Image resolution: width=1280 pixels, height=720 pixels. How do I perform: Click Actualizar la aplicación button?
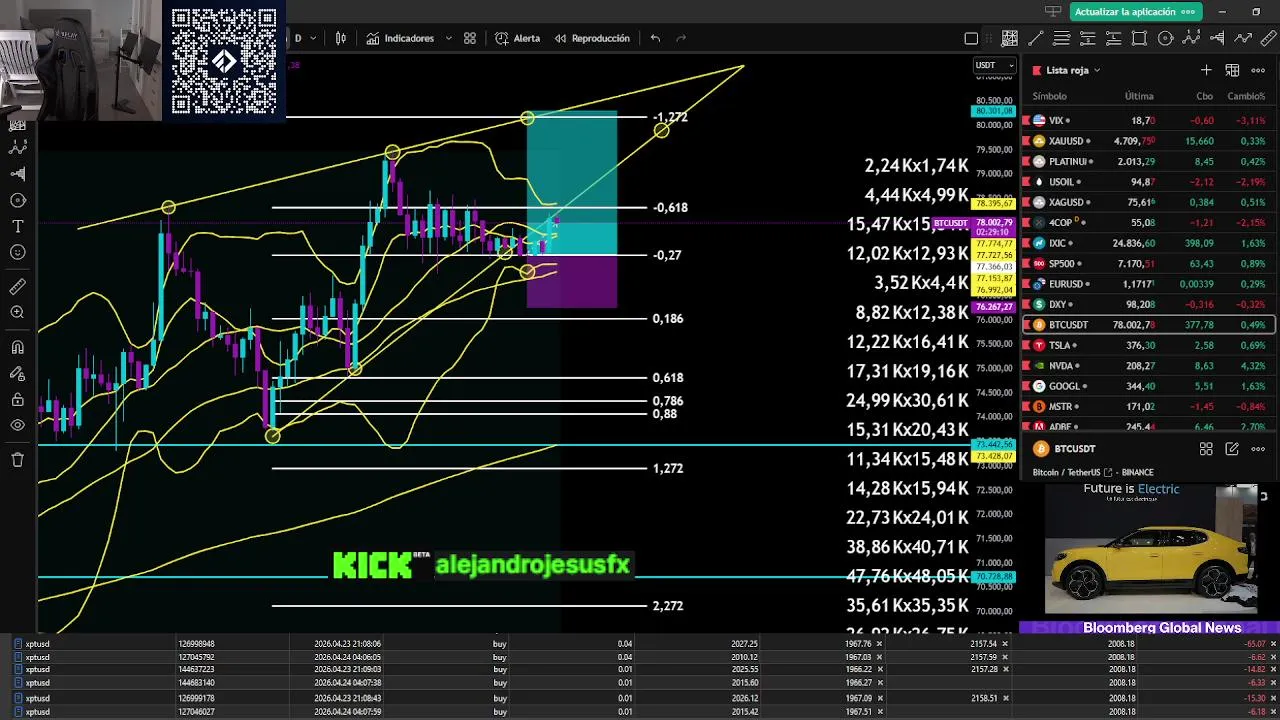pos(1135,11)
